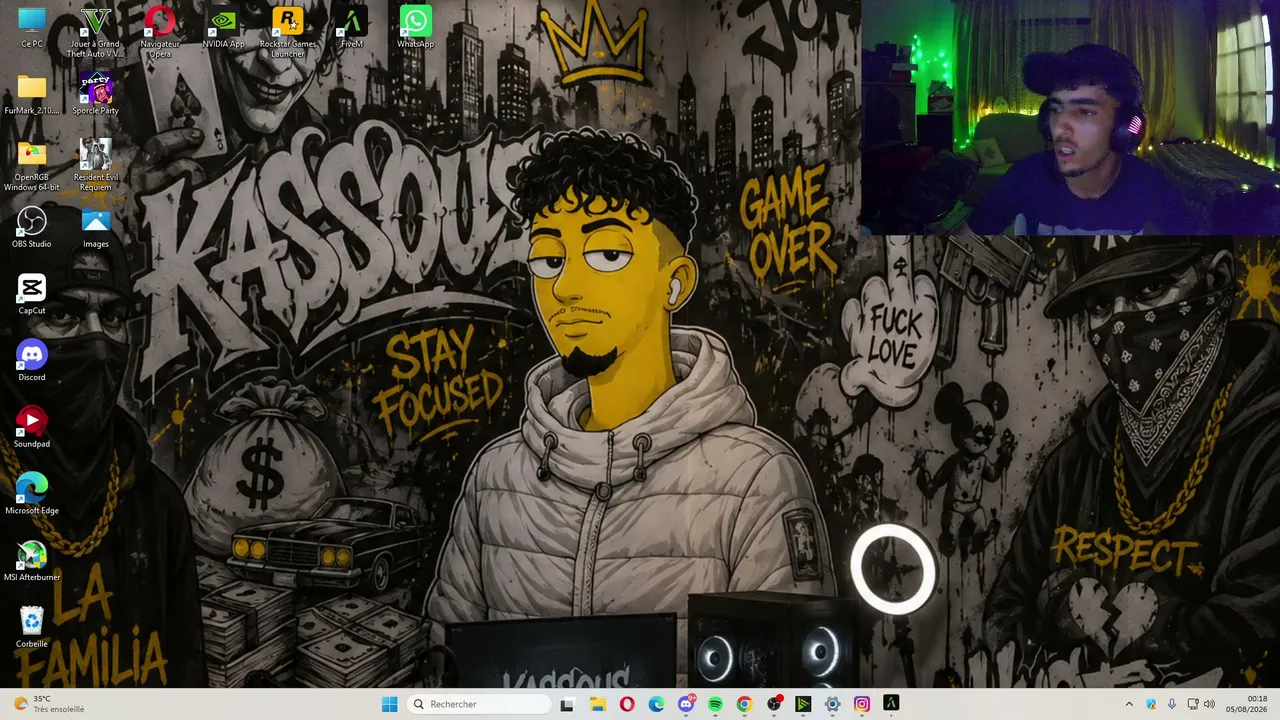
Task: Click the Resident Evil Requiem shortcut
Action: tap(96, 166)
